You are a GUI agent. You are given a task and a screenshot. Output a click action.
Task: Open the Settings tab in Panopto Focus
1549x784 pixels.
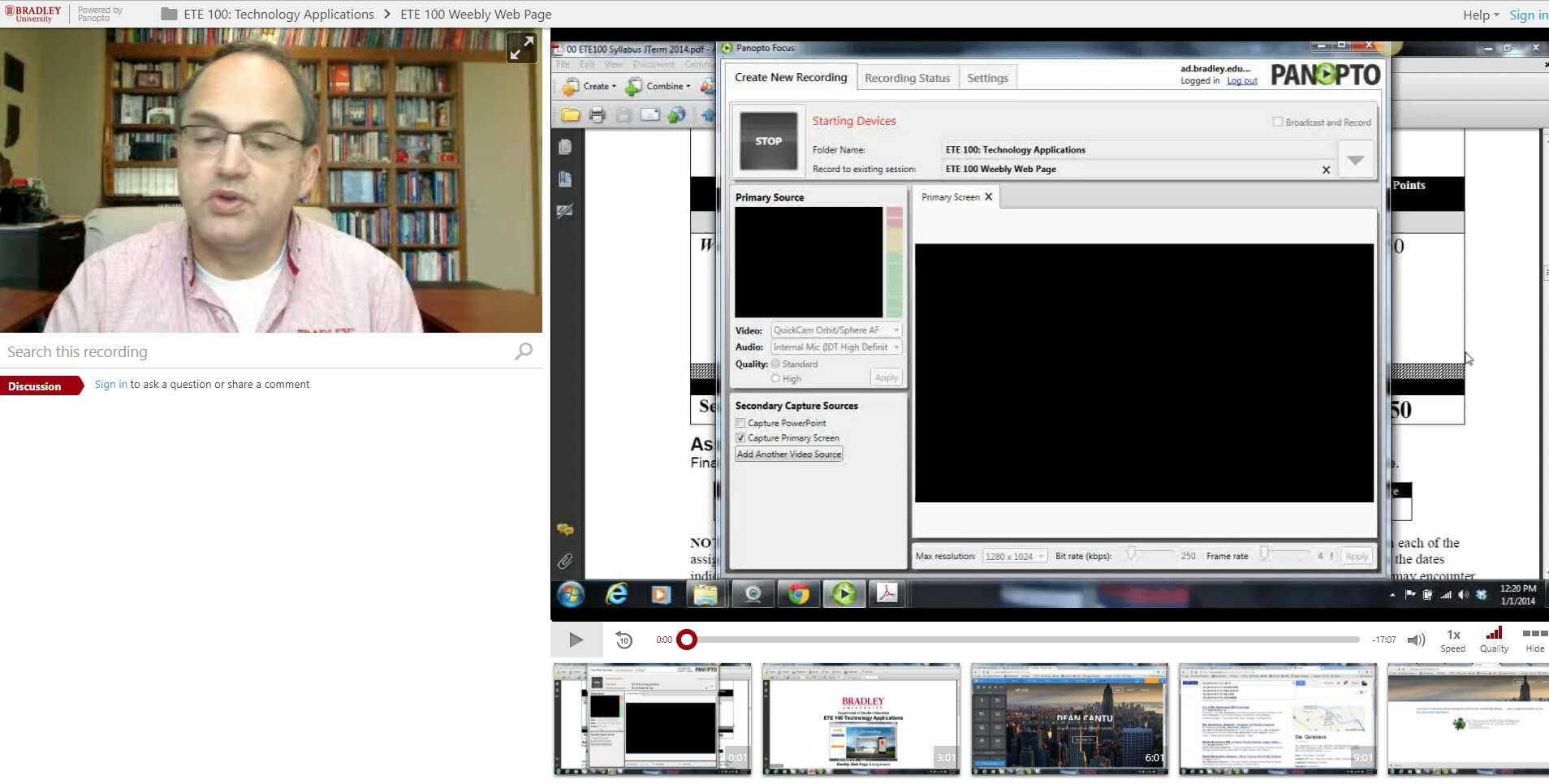(x=986, y=77)
